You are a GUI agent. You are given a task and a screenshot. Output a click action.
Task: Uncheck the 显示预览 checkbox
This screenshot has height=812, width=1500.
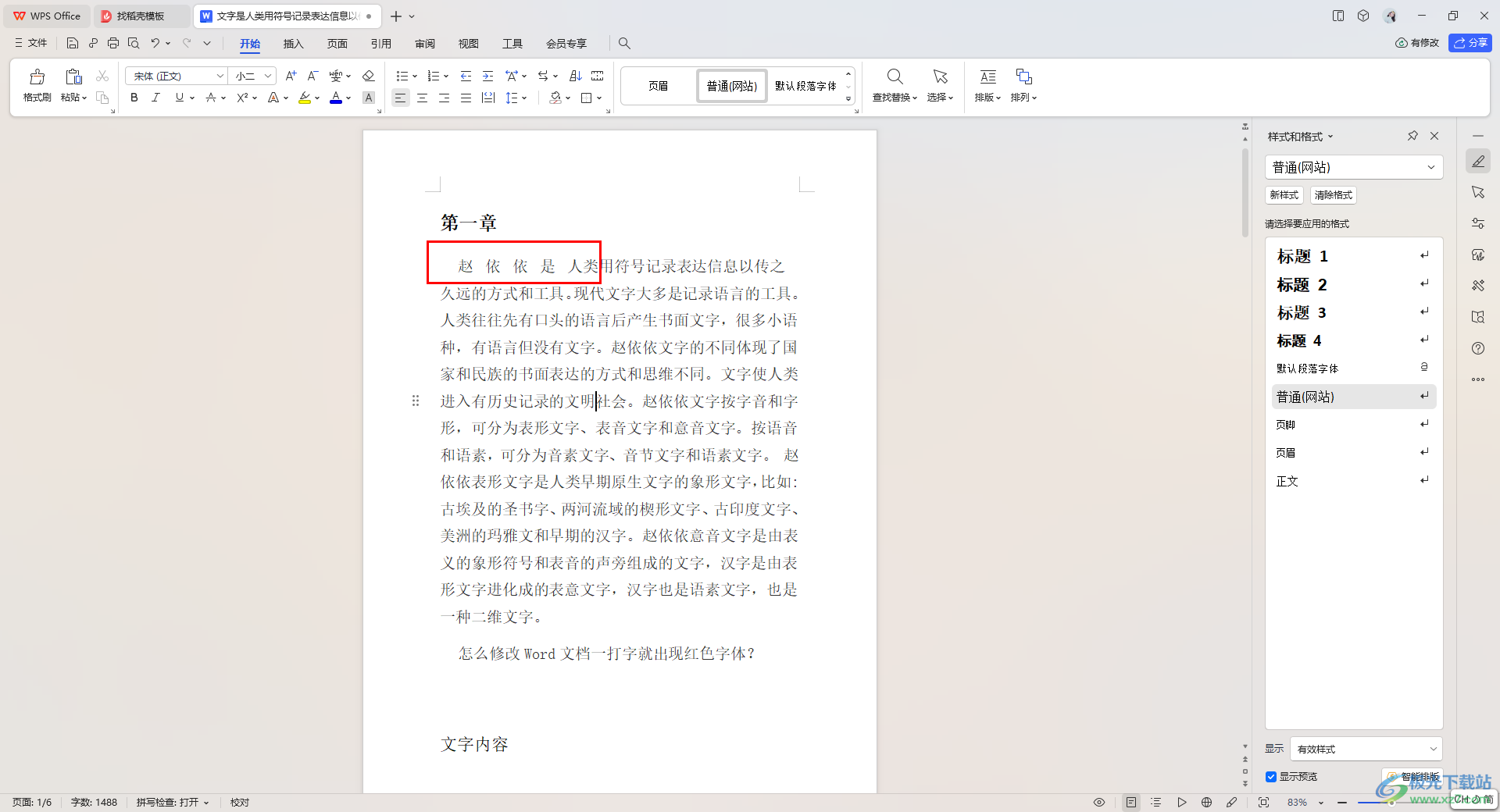[x=1271, y=777]
